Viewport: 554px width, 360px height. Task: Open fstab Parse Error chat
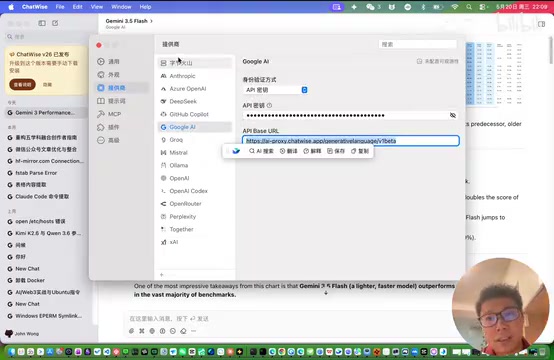(x=46, y=173)
